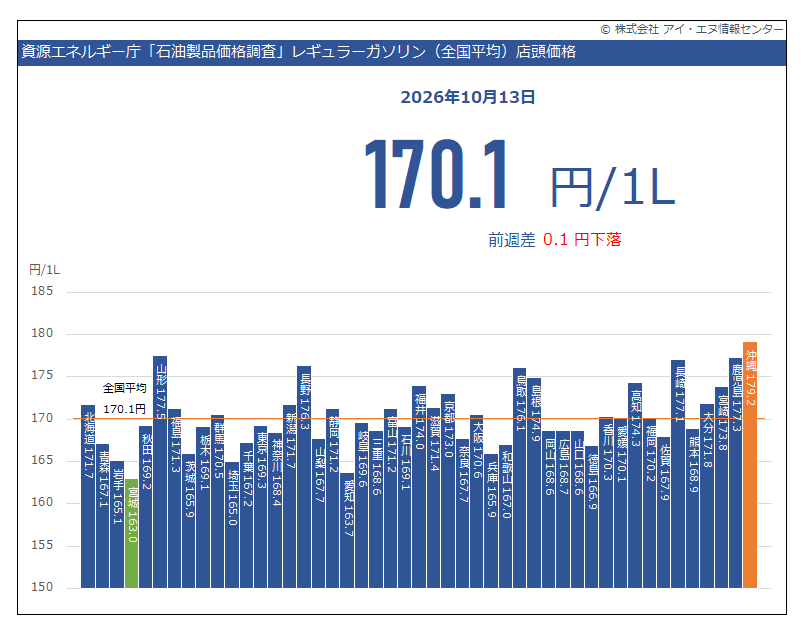Click the 170.1円 average line label
The width and height of the screenshot is (804, 635).
(x=125, y=409)
